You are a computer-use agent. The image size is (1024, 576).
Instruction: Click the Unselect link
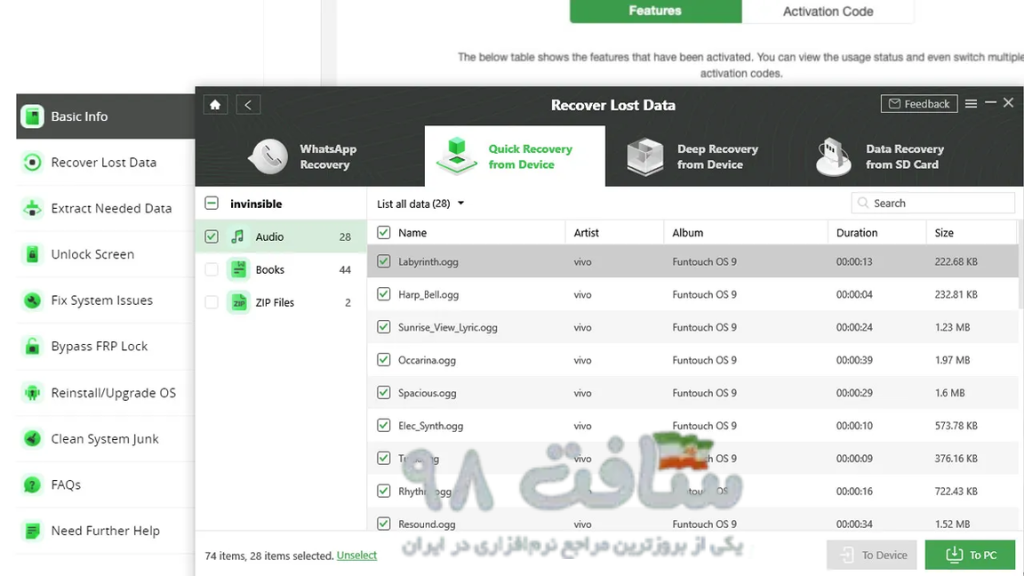coord(357,555)
